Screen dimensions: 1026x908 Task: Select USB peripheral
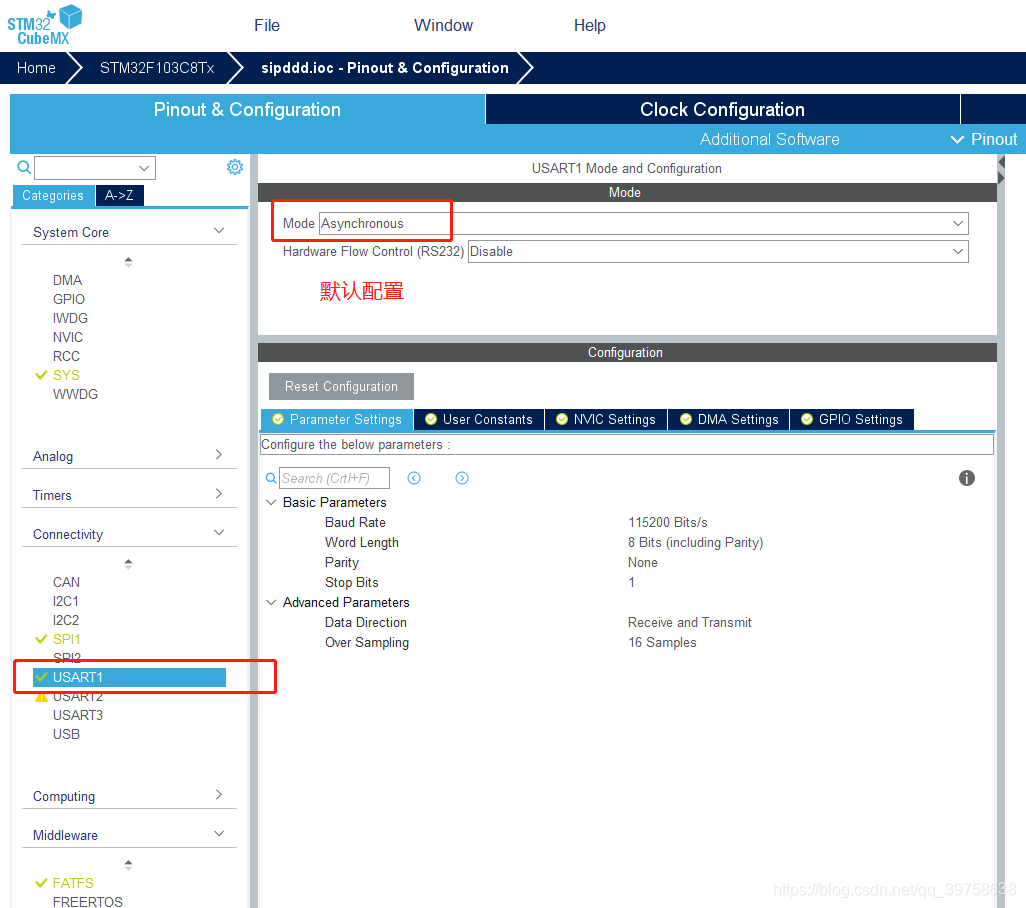point(66,734)
